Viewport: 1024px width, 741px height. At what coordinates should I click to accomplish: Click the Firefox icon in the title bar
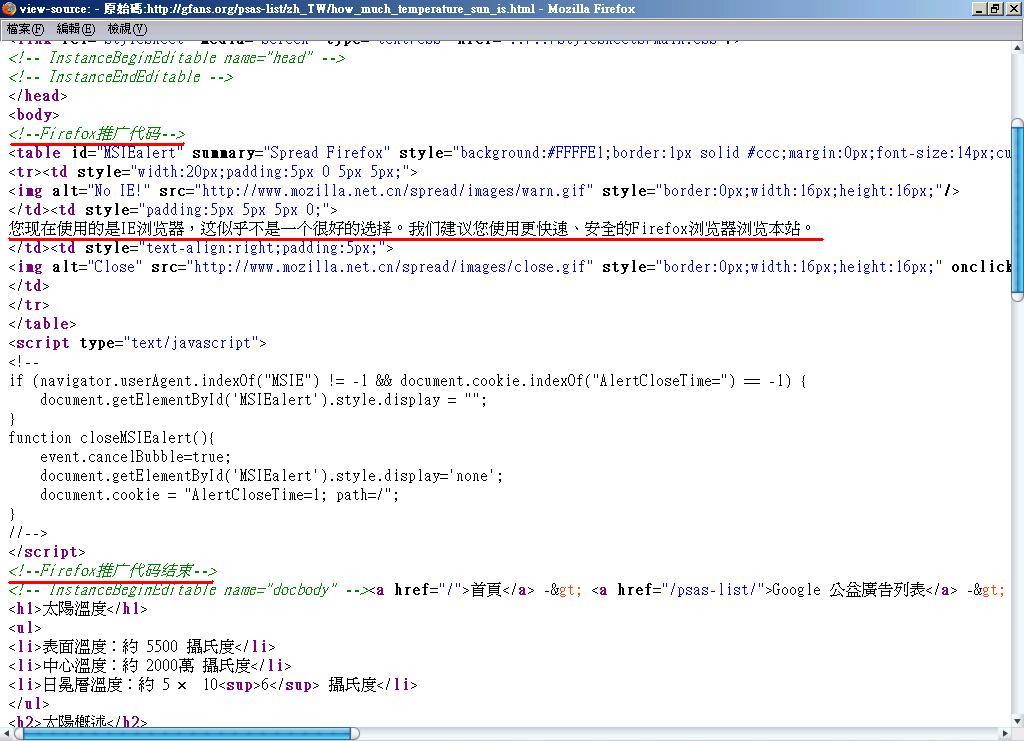[9, 9]
